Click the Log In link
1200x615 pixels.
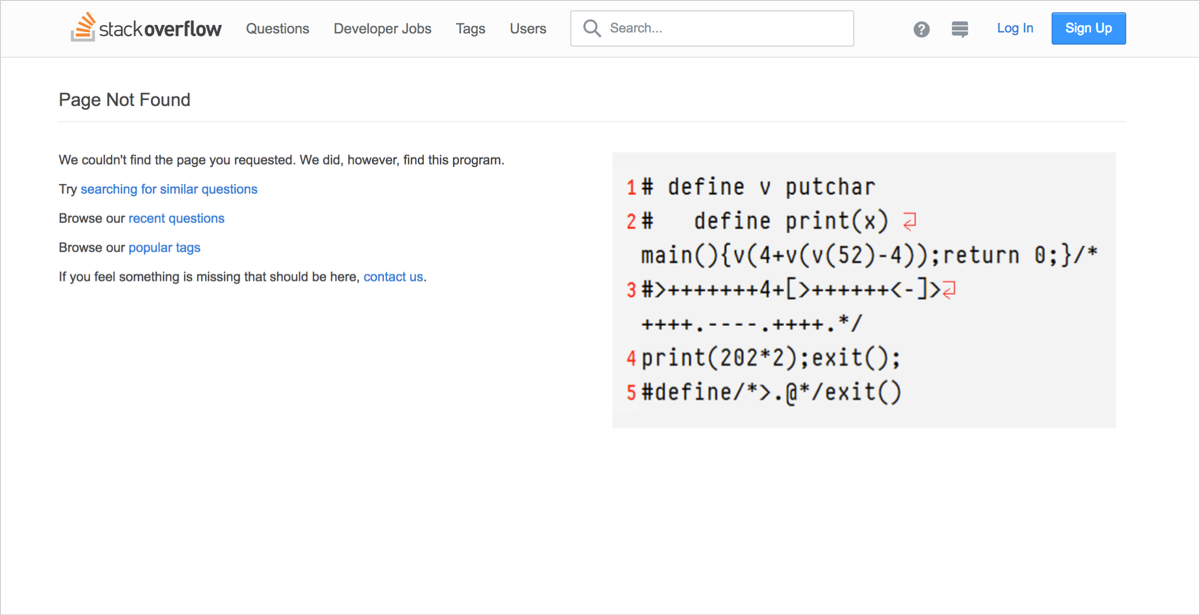(1015, 28)
